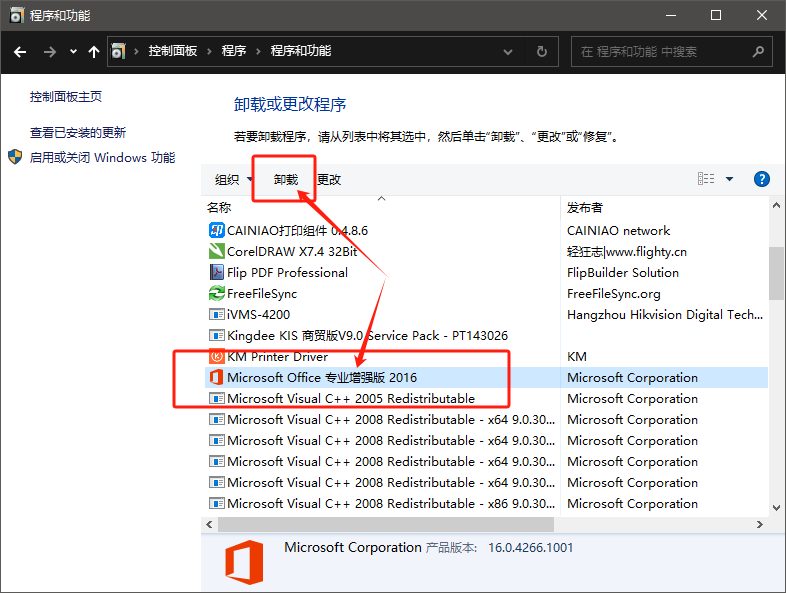Click the FreeFileSync green sync icon

point(216,294)
